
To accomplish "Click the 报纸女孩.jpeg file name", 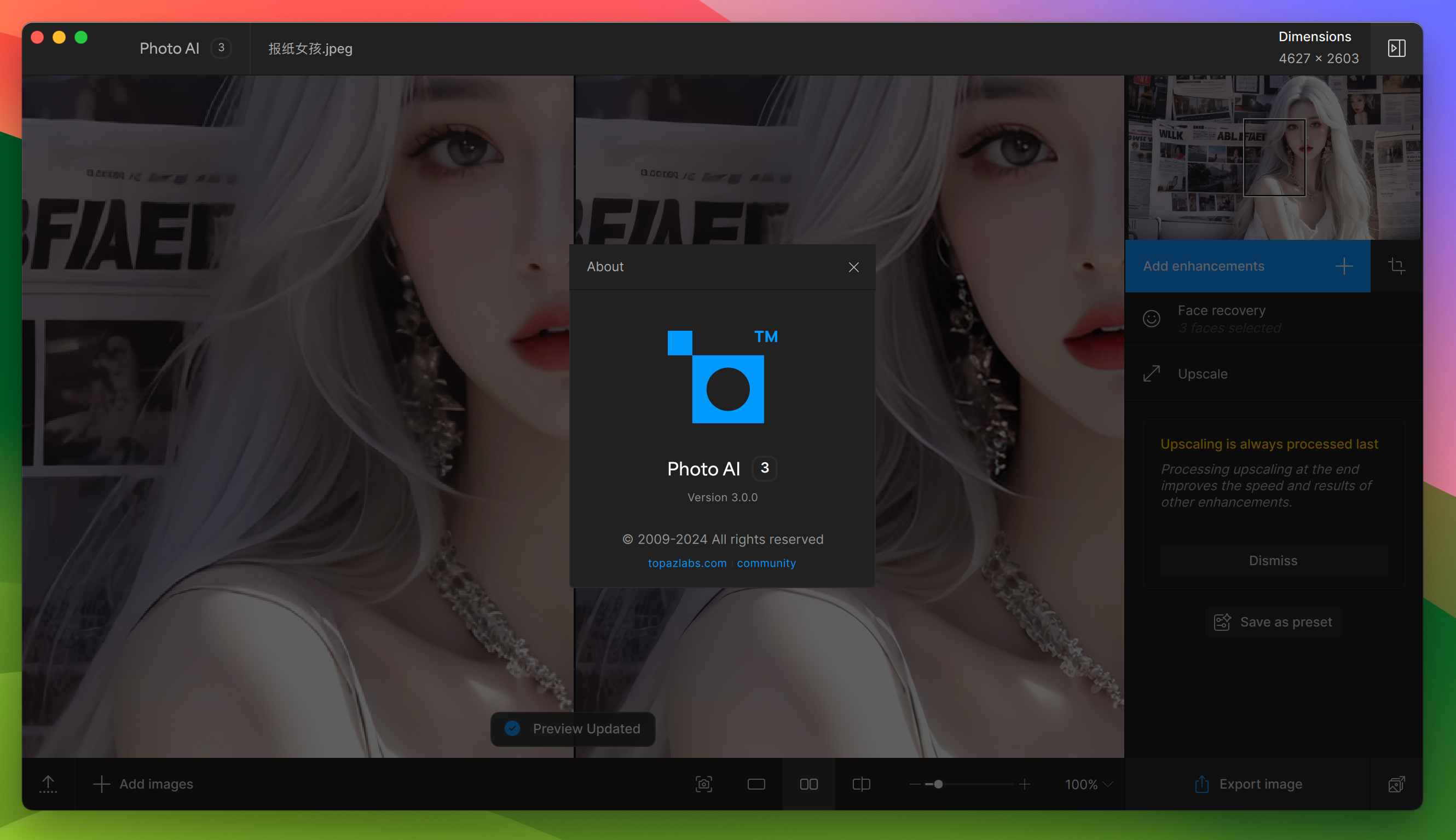I will [x=310, y=48].
